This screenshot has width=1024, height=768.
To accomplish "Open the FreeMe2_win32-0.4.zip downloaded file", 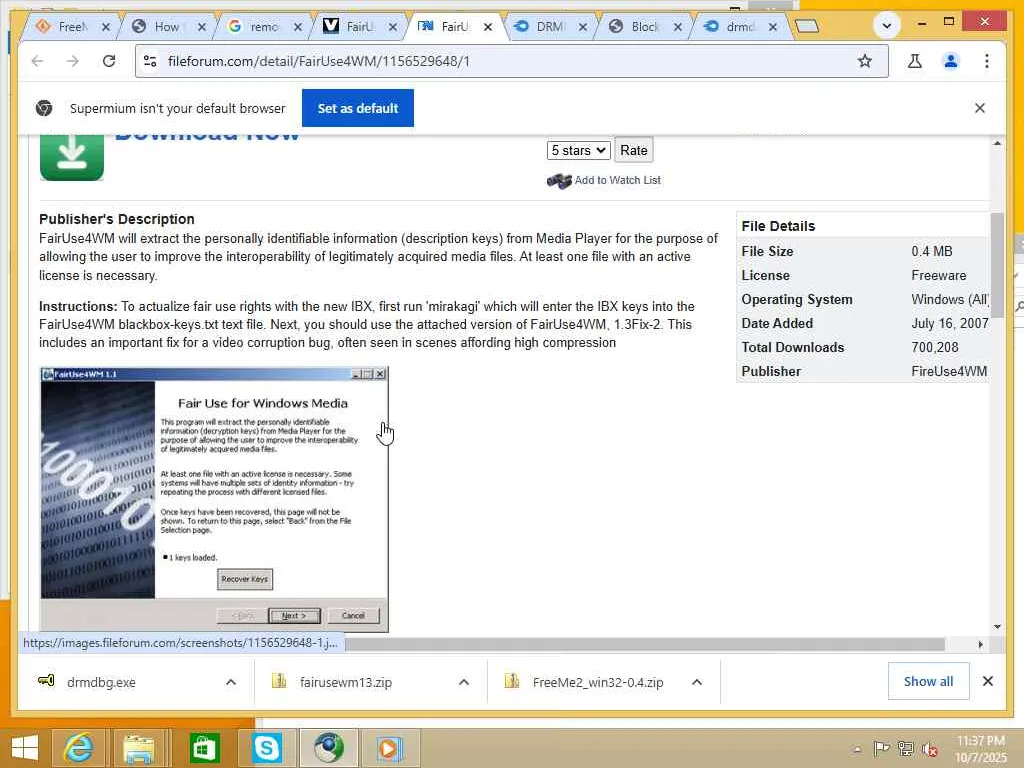I will 598,682.
